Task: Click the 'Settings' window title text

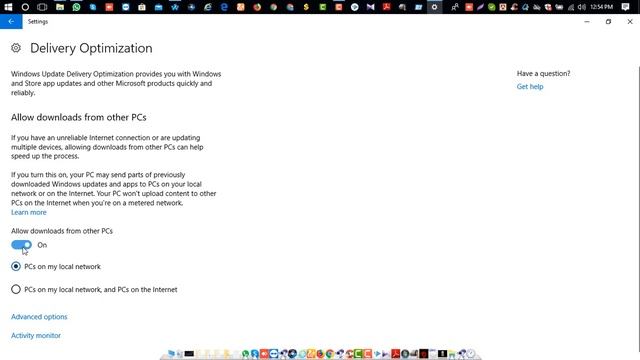Action: pos(38,22)
